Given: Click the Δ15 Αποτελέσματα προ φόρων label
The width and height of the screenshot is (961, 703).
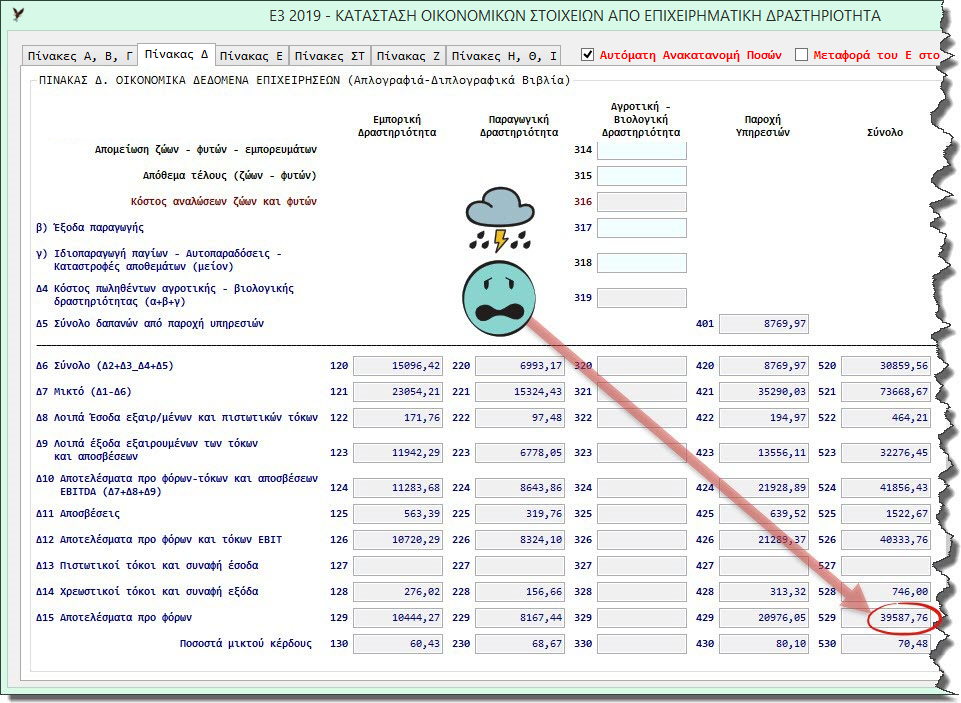Looking at the screenshot, I should click(x=114, y=618).
